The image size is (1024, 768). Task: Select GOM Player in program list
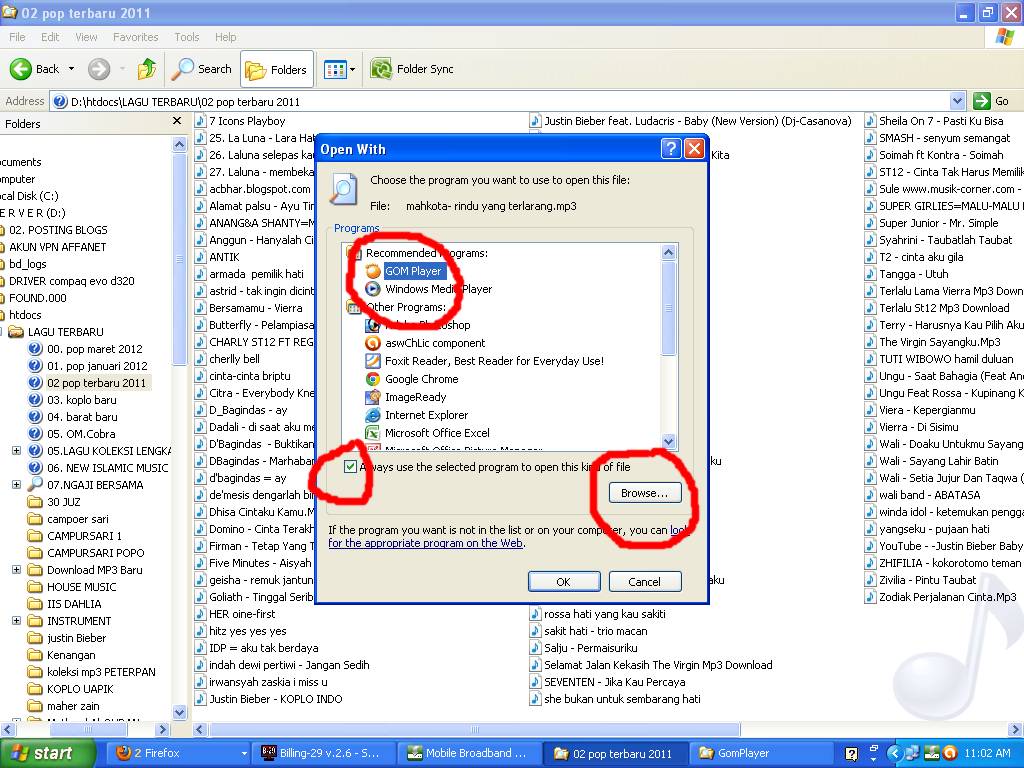click(x=413, y=271)
